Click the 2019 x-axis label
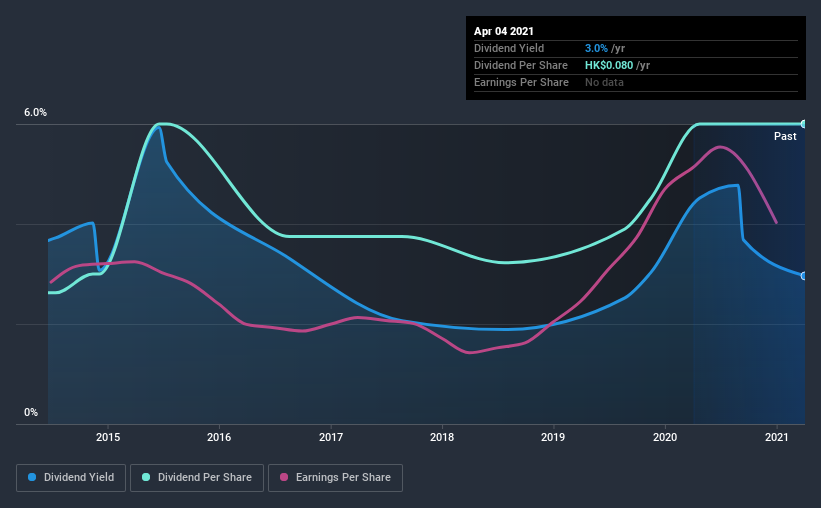821x508 pixels. coord(553,437)
